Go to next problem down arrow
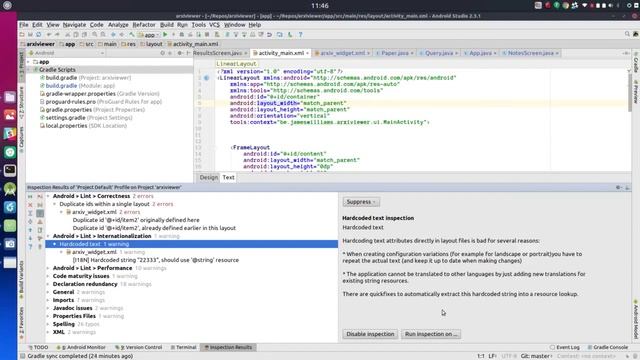Screen dimensions: 640x360 [x=30, y=238]
